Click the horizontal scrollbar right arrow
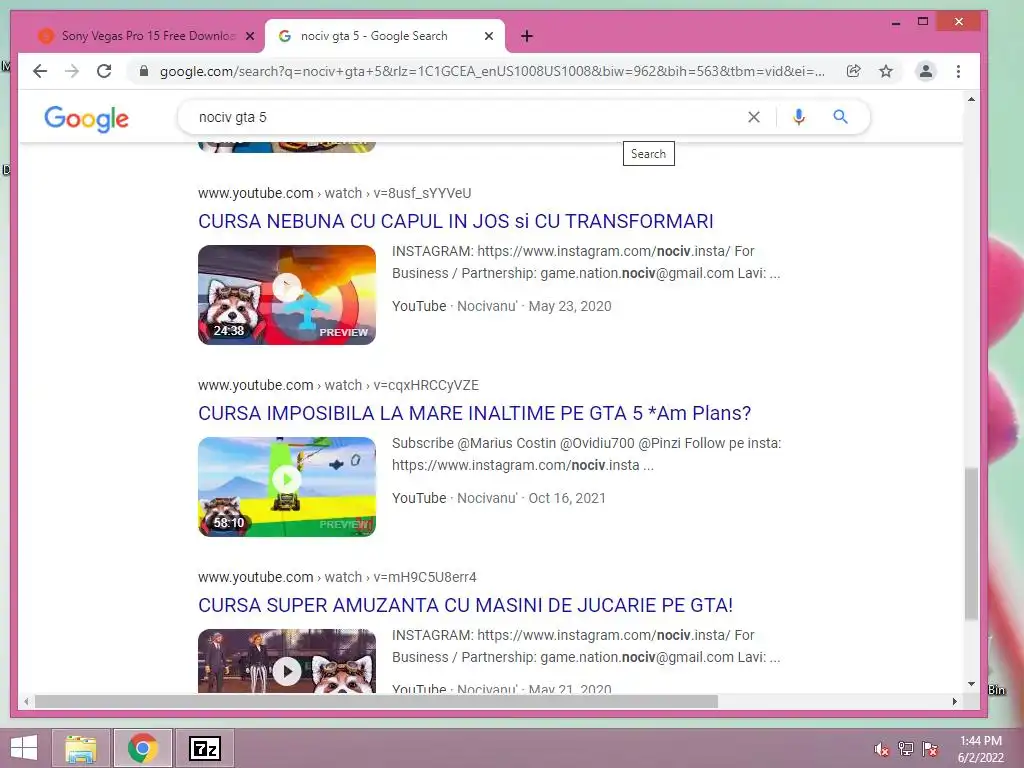 pos(955,701)
